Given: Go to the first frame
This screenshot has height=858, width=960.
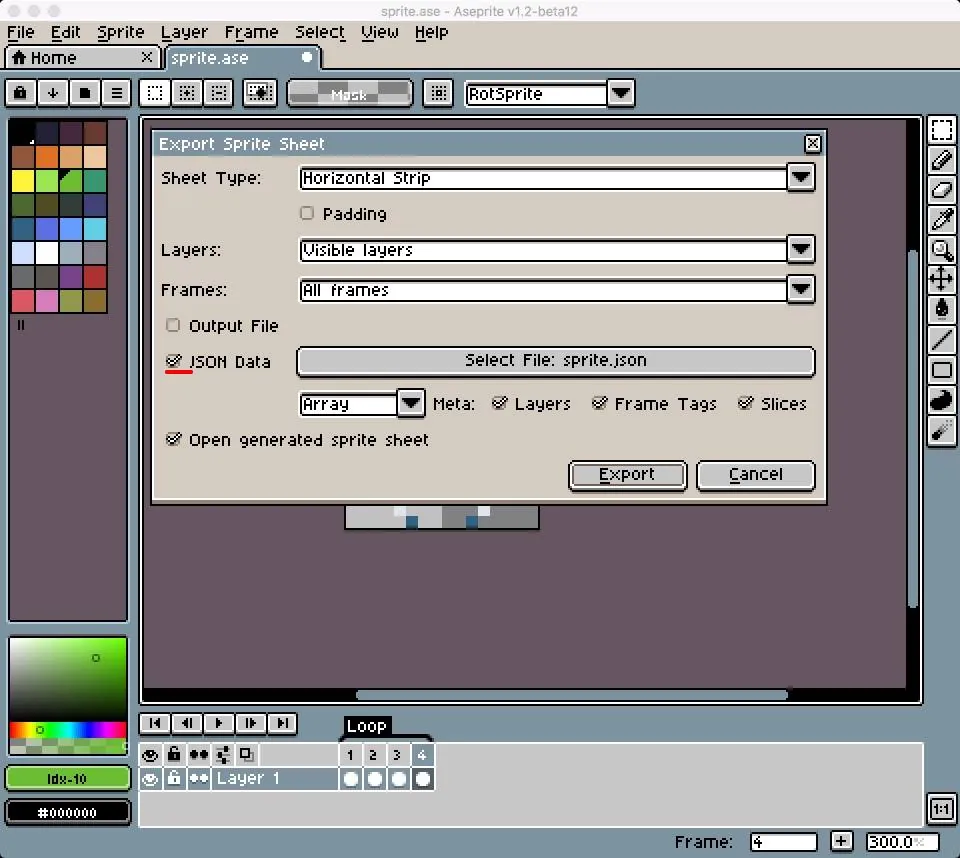Looking at the screenshot, I should click(155, 723).
